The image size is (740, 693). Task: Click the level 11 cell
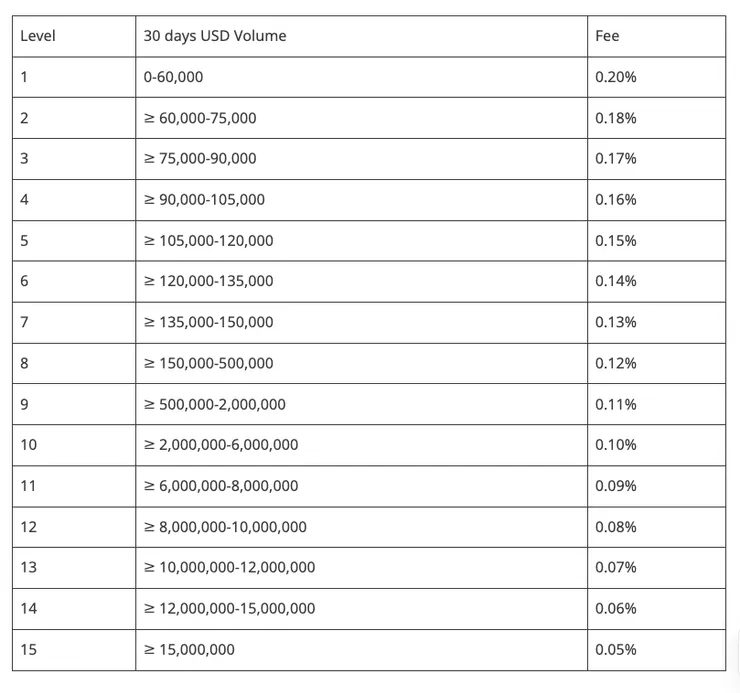coord(28,486)
